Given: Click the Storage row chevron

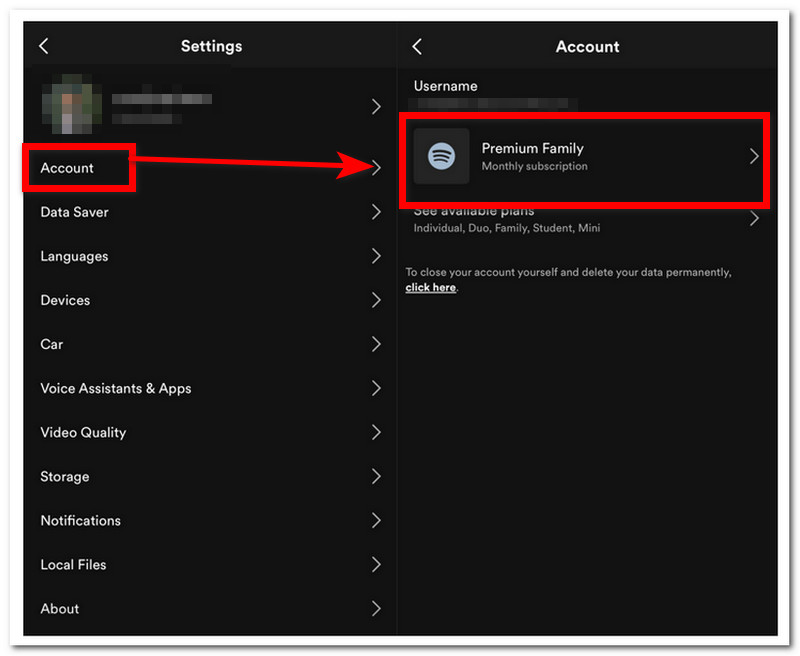Looking at the screenshot, I should point(376,476).
